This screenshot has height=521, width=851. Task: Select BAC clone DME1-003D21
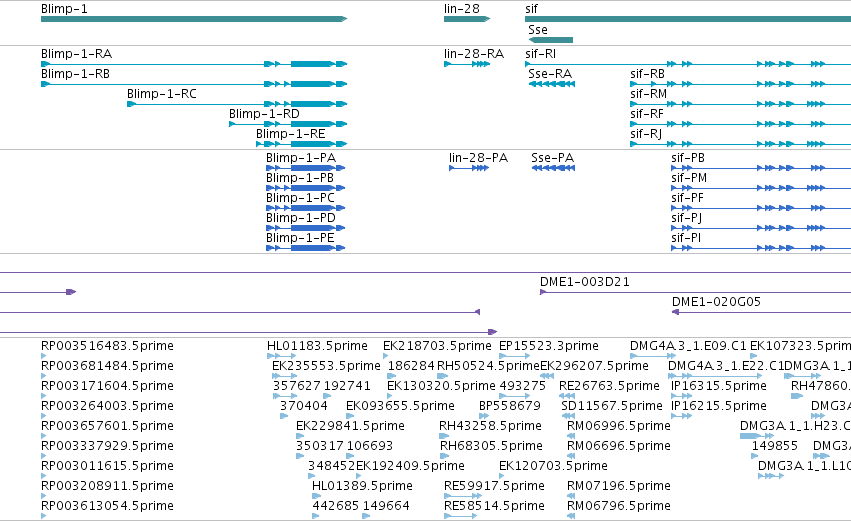(x=585, y=282)
